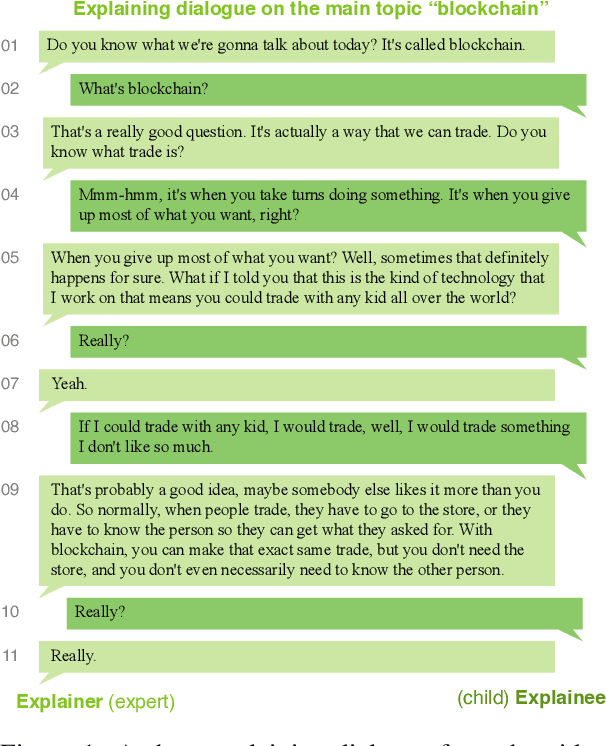Click the bubble "Do you know what we're gonna talk about"
Viewport: 606px width, 746px height.
[296, 46]
